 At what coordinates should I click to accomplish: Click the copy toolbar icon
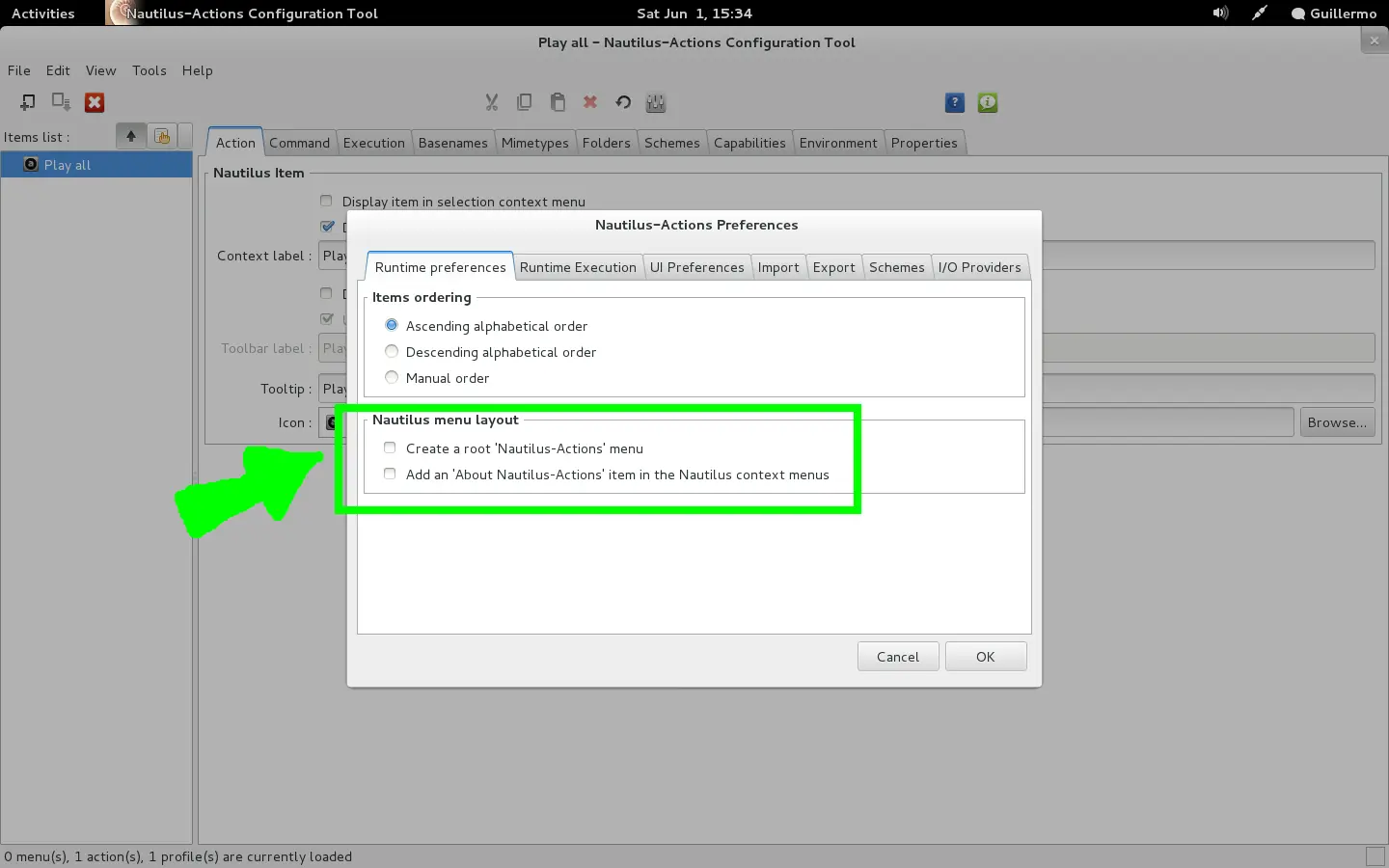point(525,102)
